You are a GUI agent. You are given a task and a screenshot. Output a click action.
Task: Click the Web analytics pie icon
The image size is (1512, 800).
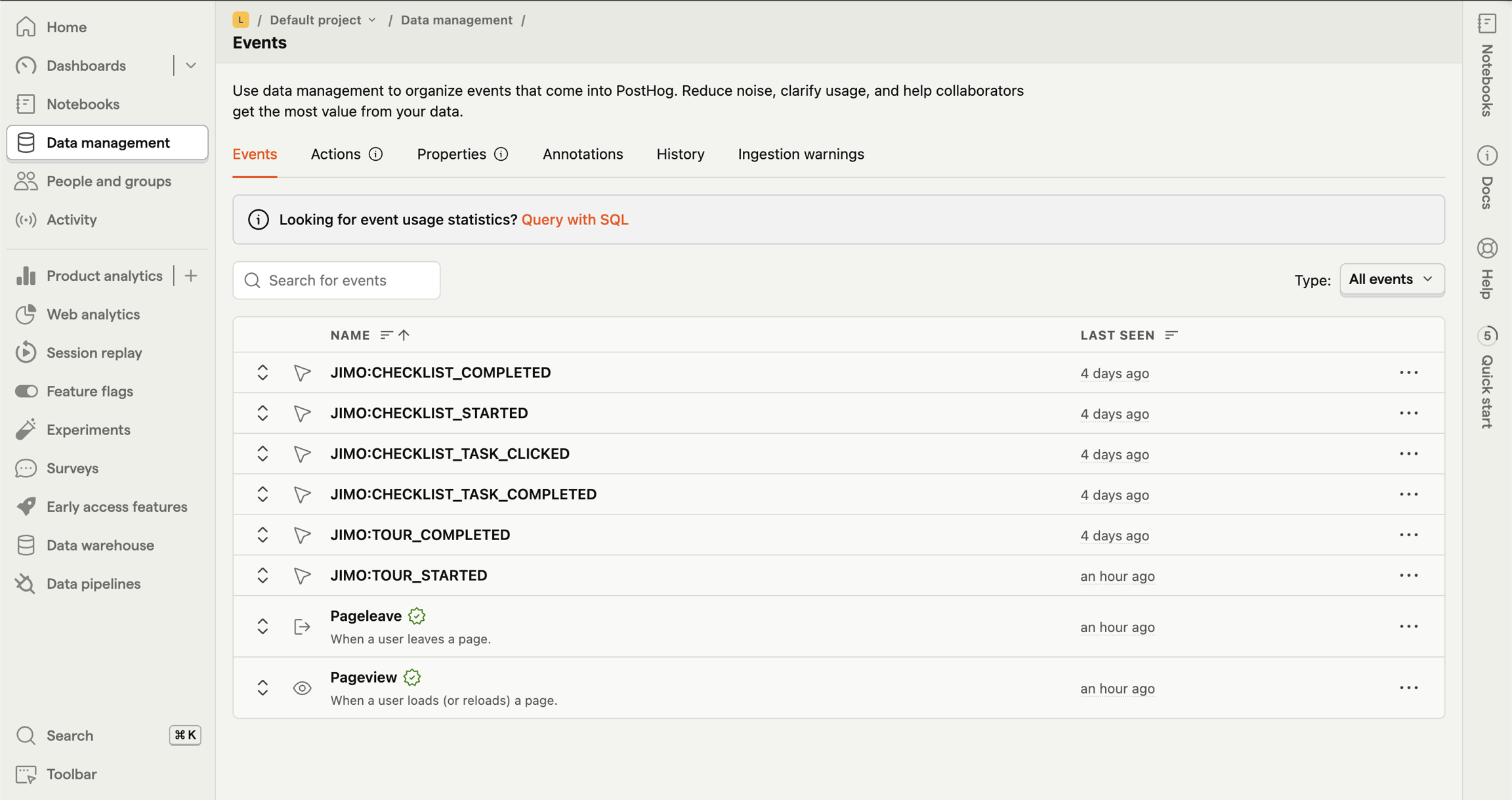[26, 314]
